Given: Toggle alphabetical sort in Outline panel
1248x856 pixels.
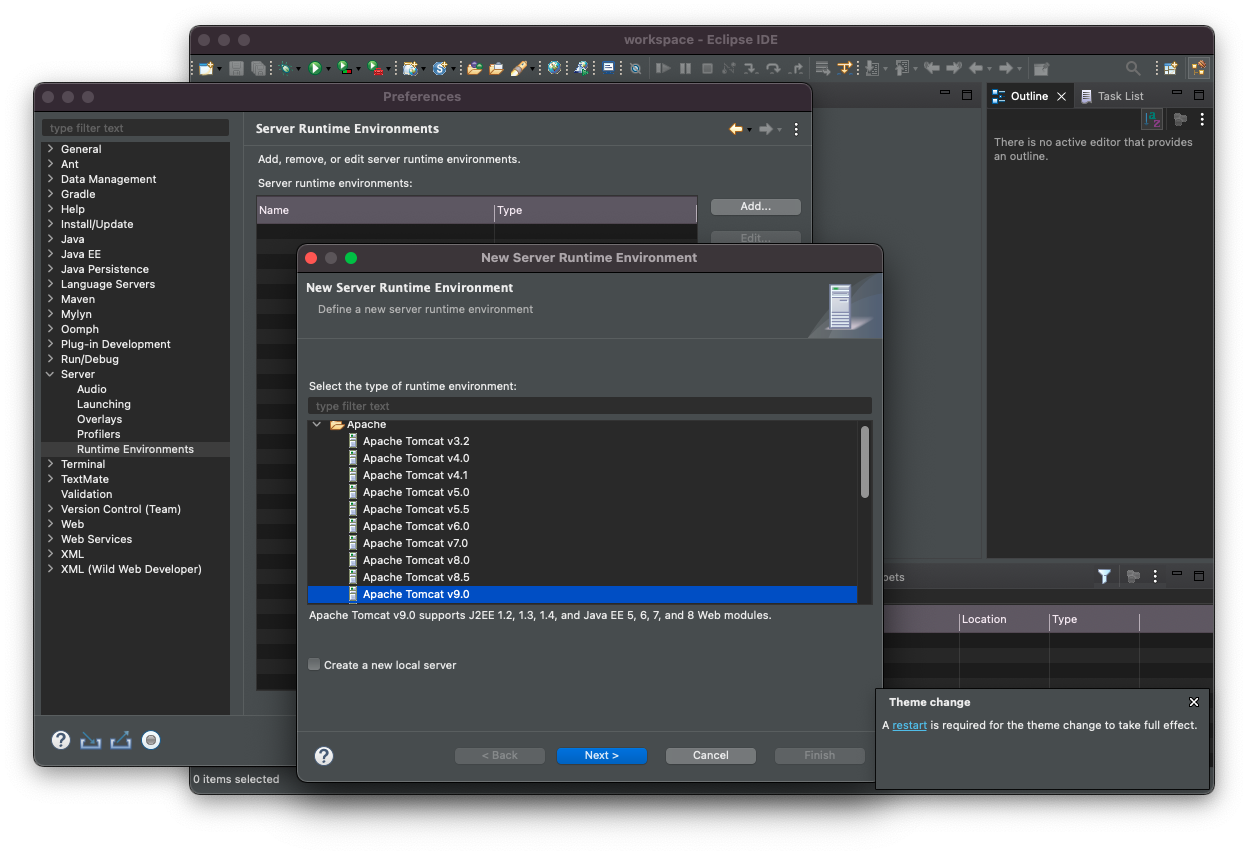Looking at the screenshot, I should pyautogui.click(x=1152, y=119).
